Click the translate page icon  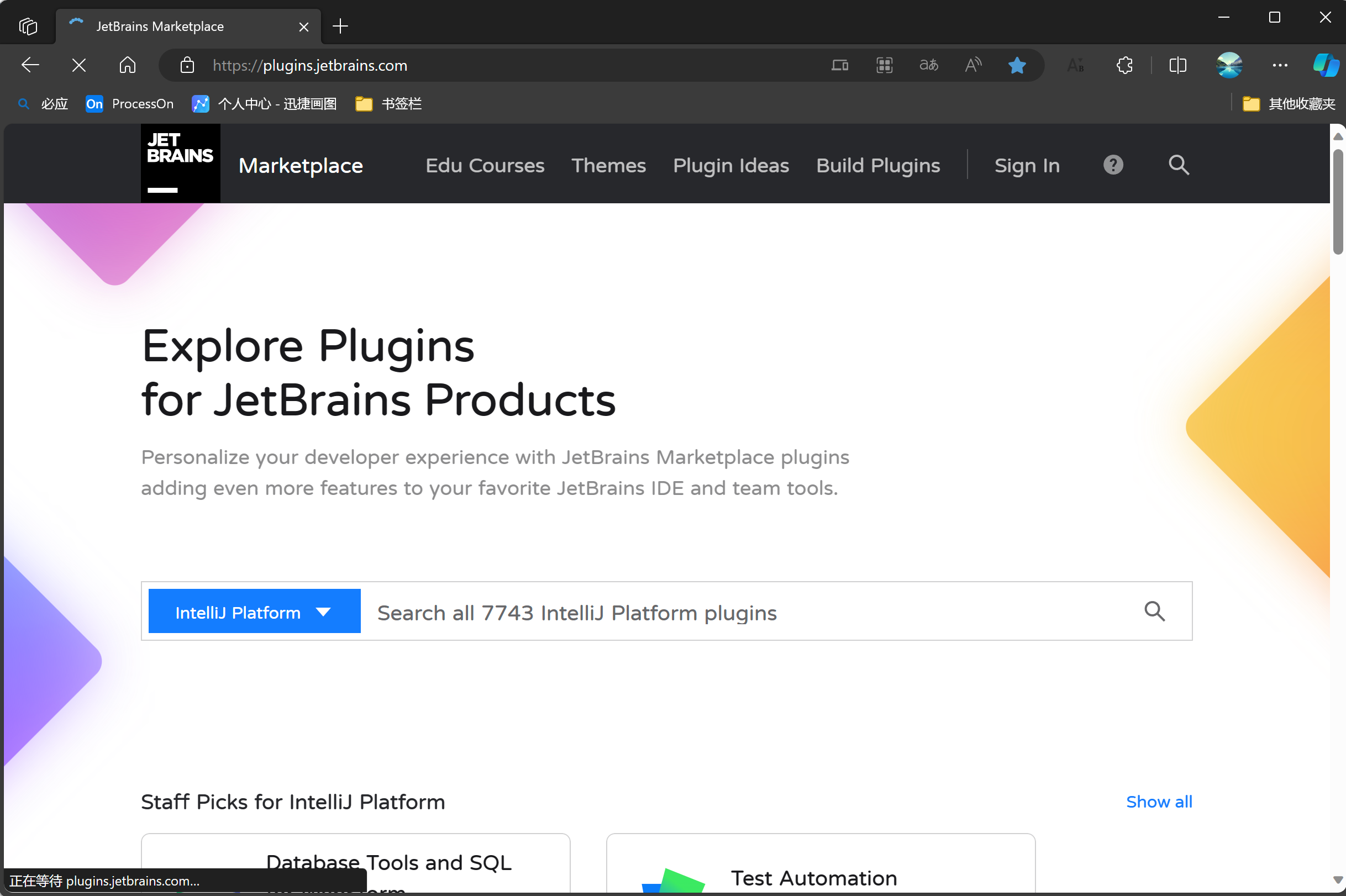(928, 65)
